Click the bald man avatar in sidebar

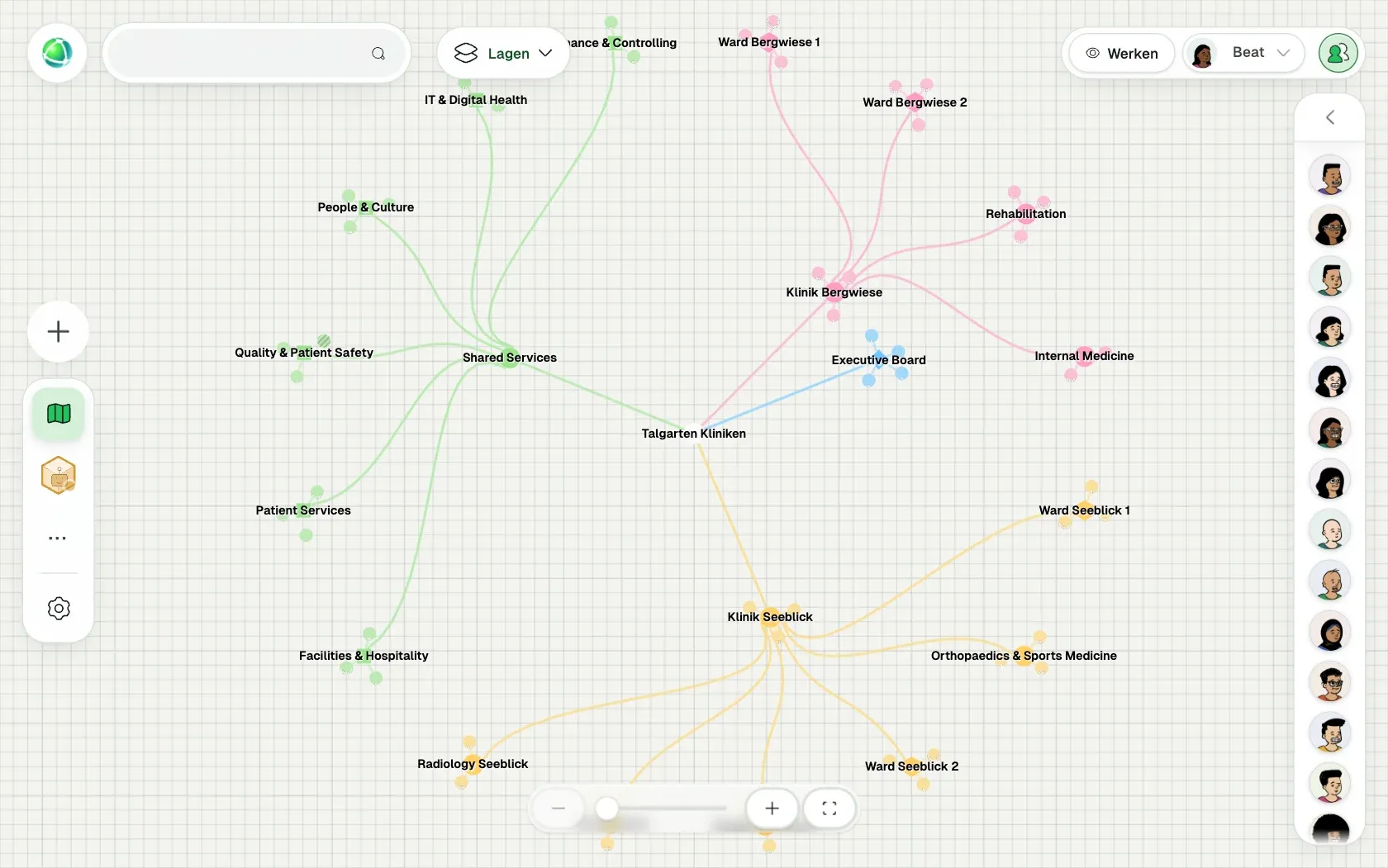point(1330,531)
